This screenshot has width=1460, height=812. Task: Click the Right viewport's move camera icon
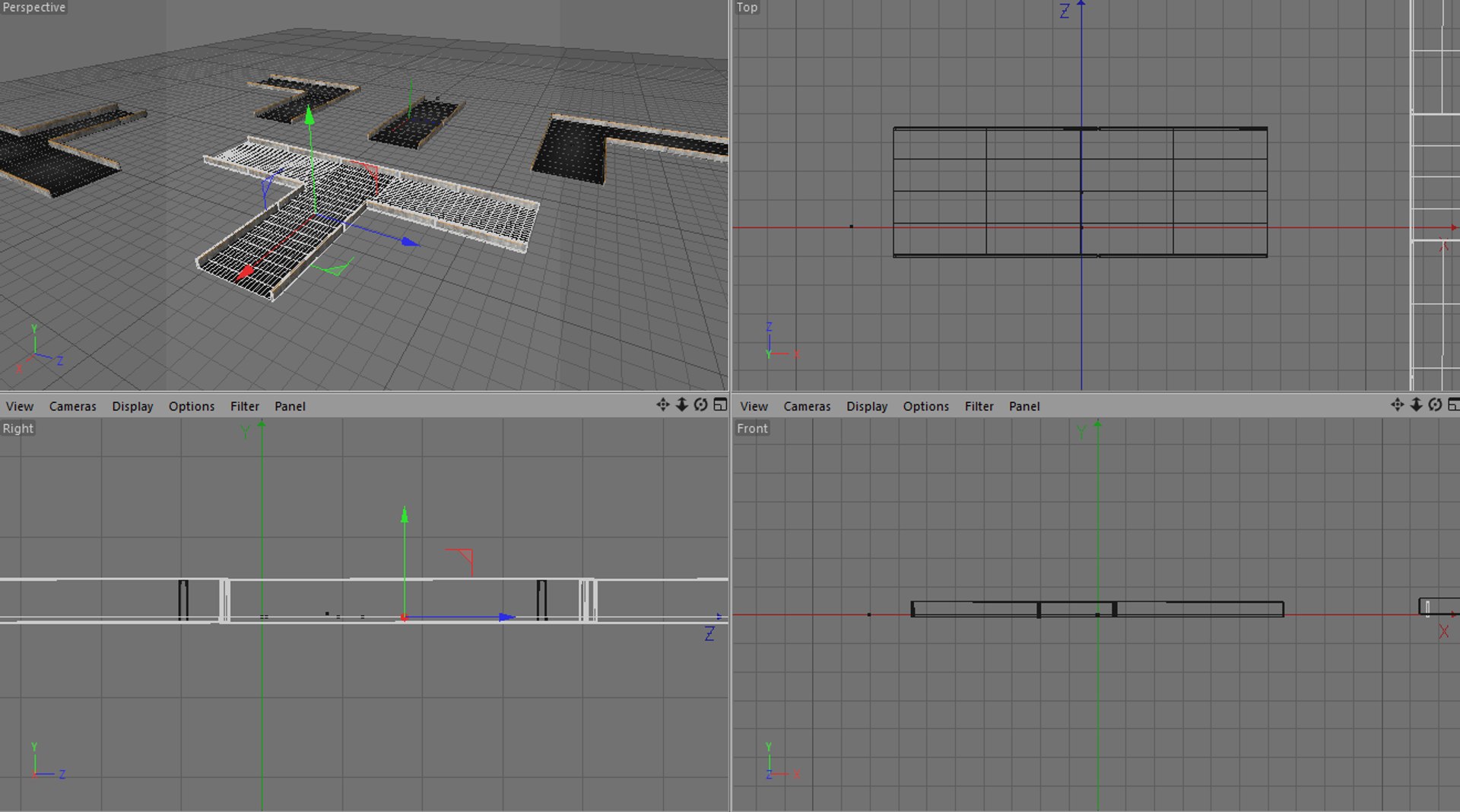click(663, 404)
